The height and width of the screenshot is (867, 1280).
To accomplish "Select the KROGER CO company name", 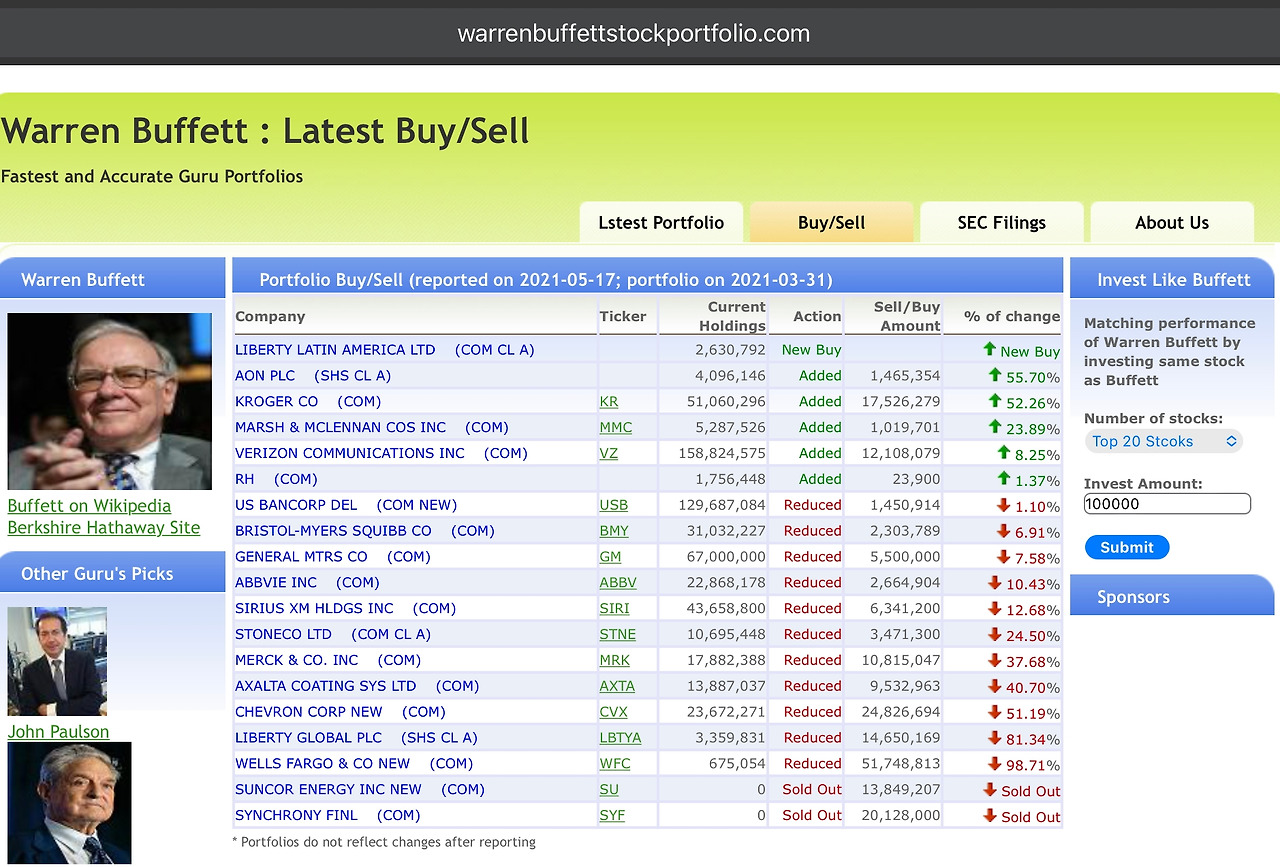I will point(276,402).
